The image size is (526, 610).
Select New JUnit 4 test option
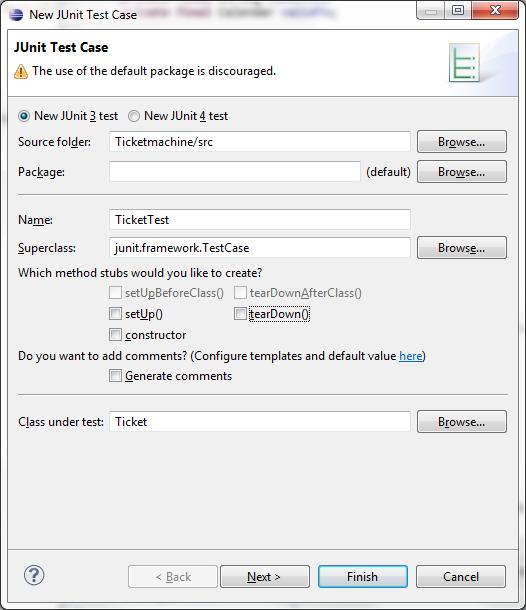point(134,116)
